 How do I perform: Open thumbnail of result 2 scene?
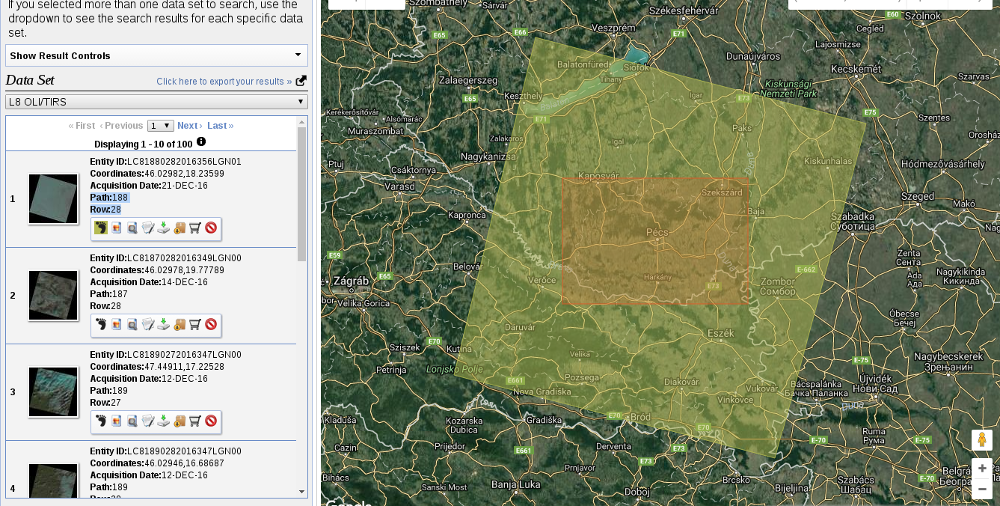click(53, 296)
